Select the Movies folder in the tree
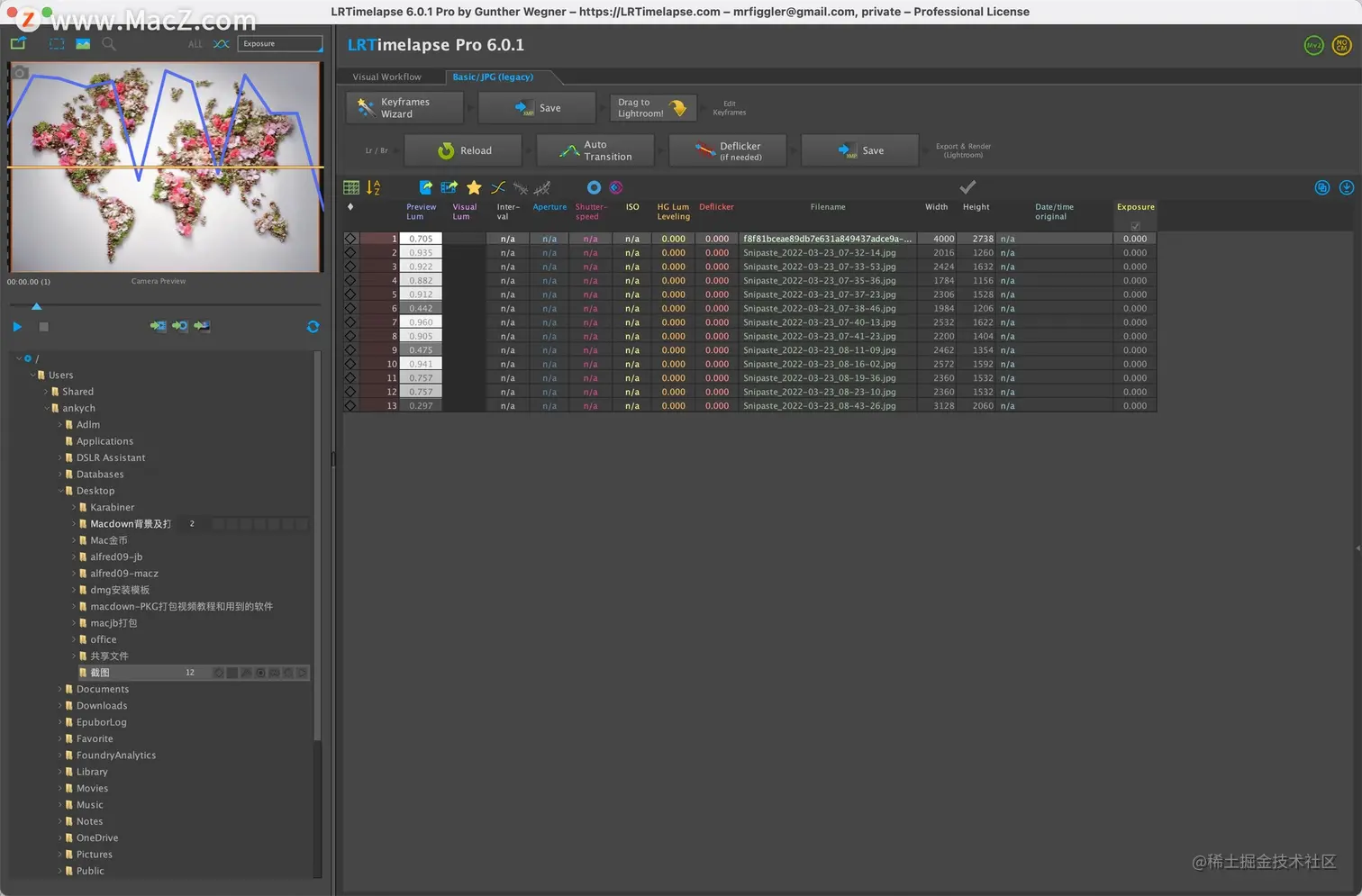The height and width of the screenshot is (896, 1362). coord(92,788)
